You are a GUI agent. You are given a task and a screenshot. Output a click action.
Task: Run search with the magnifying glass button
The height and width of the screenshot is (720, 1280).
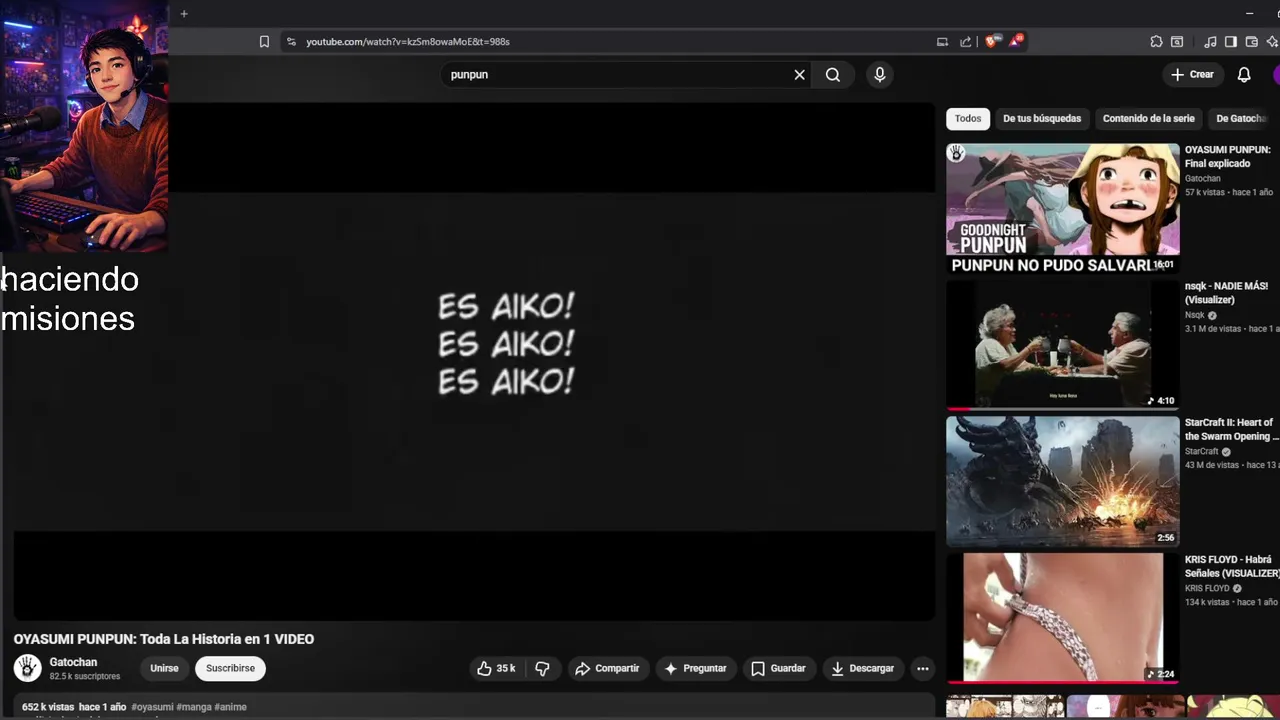pos(833,75)
